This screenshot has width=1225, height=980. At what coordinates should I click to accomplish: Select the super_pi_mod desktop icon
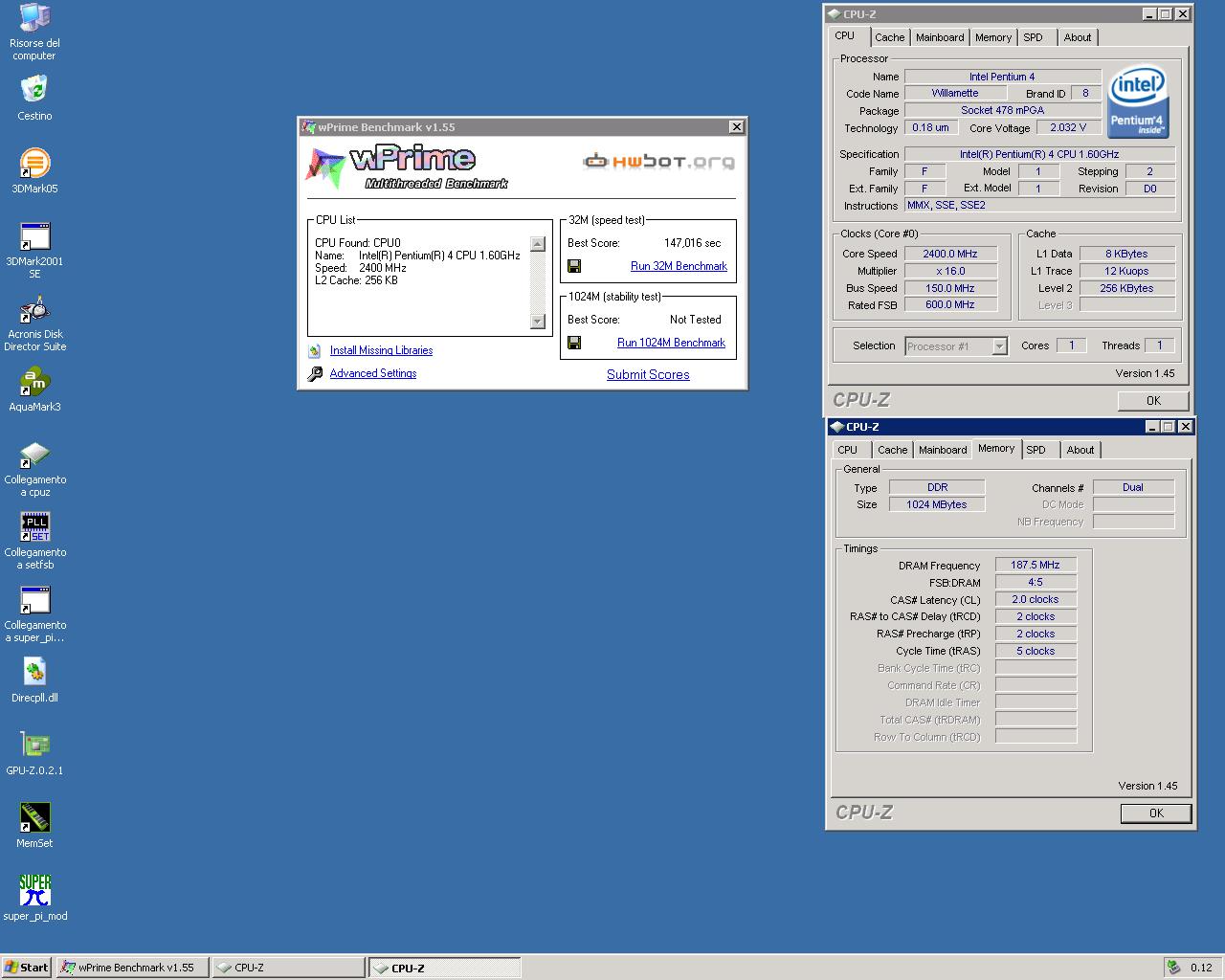[34, 897]
